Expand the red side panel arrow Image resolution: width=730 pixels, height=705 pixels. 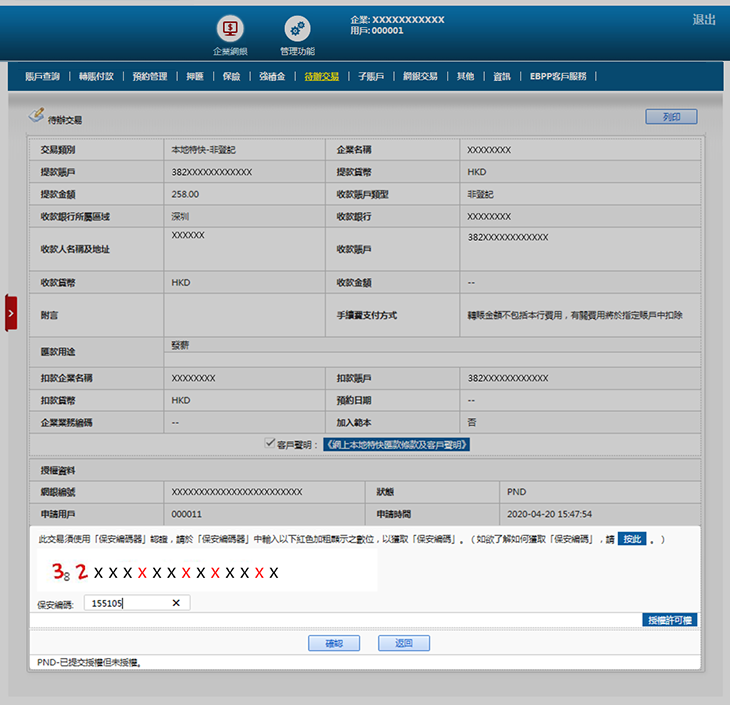coord(11,313)
